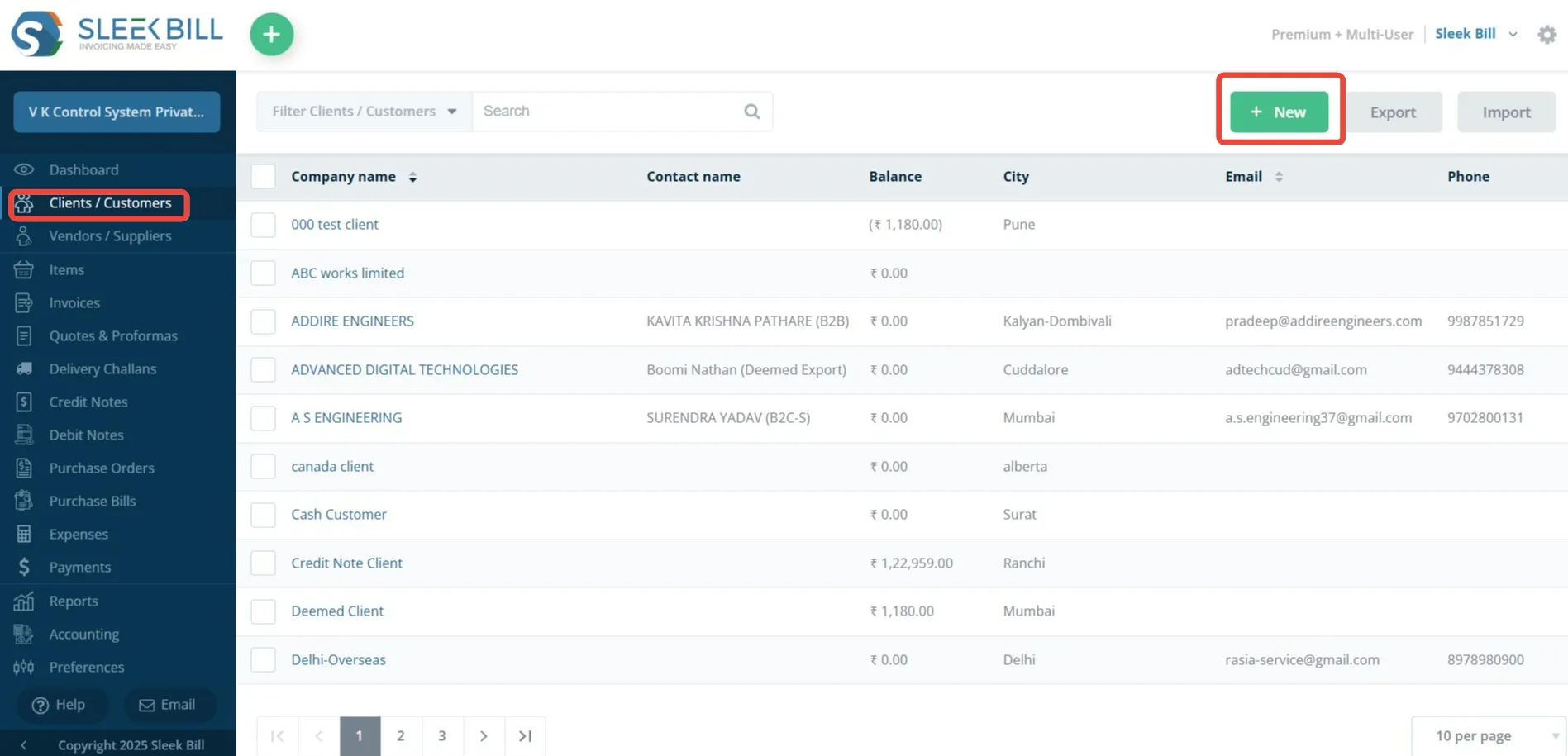Select the ADDIRE ENGINEERS row checkbox

[x=263, y=321]
